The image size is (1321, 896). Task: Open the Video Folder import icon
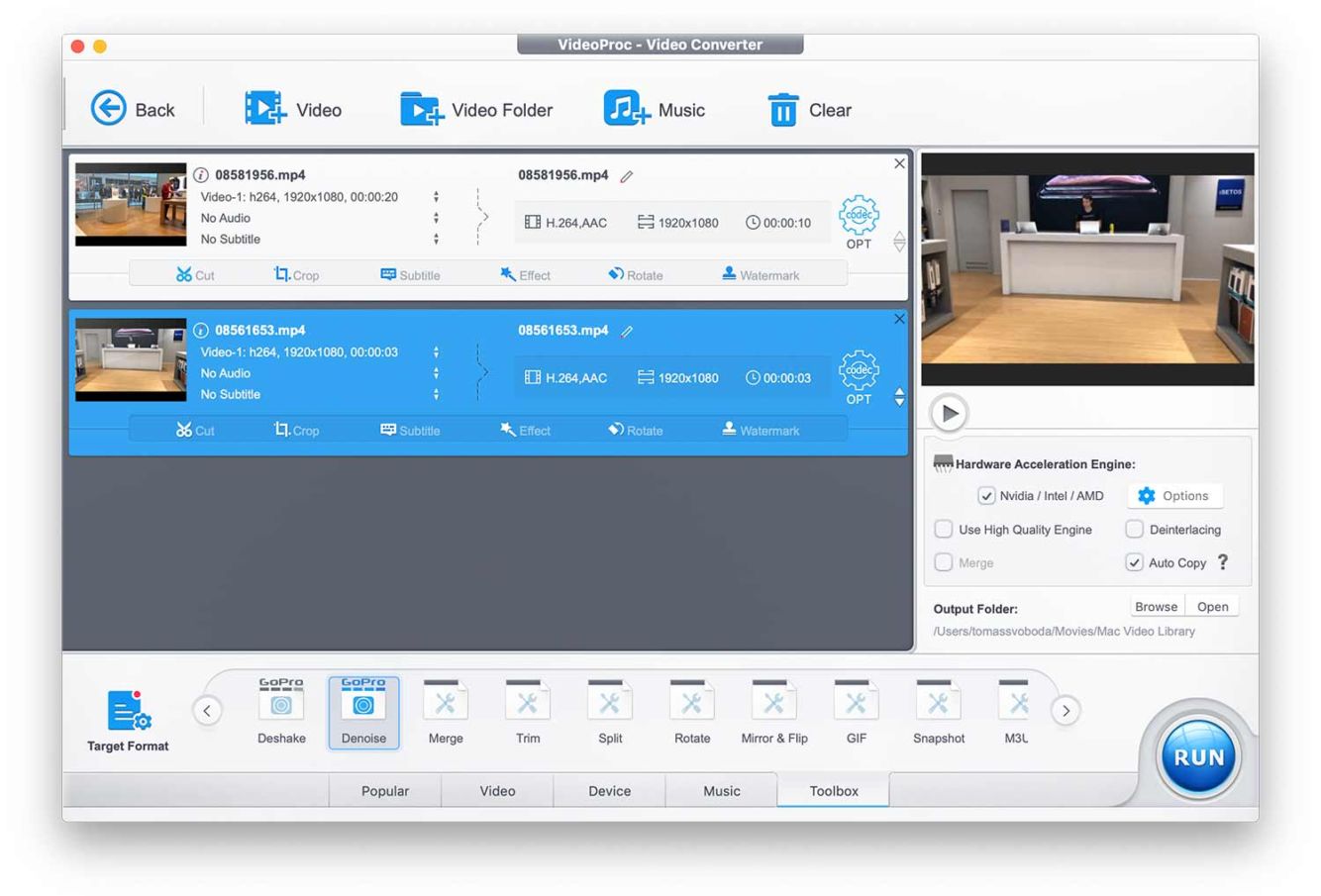[x=421, y=108]
